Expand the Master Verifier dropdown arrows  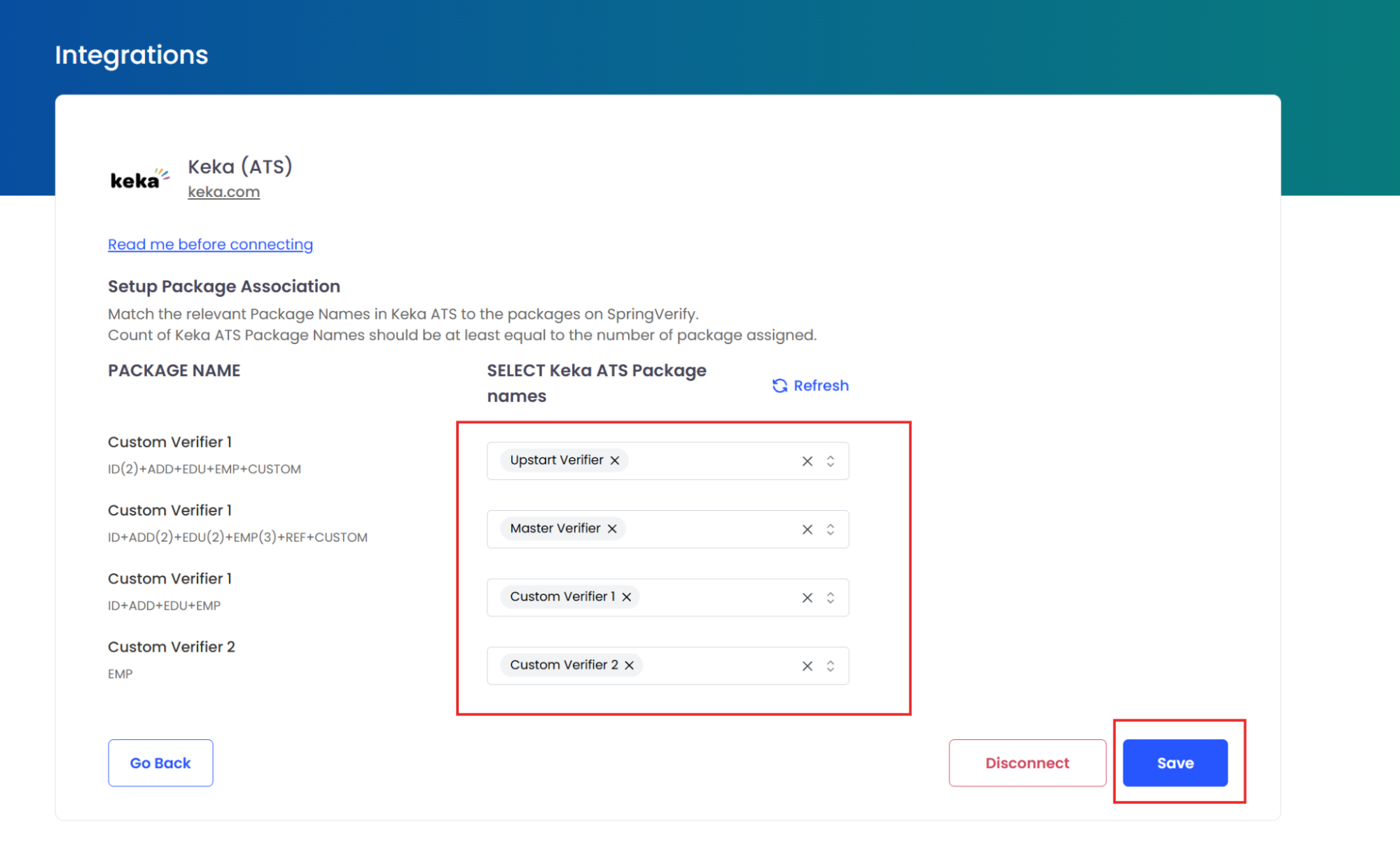point(831,530)
